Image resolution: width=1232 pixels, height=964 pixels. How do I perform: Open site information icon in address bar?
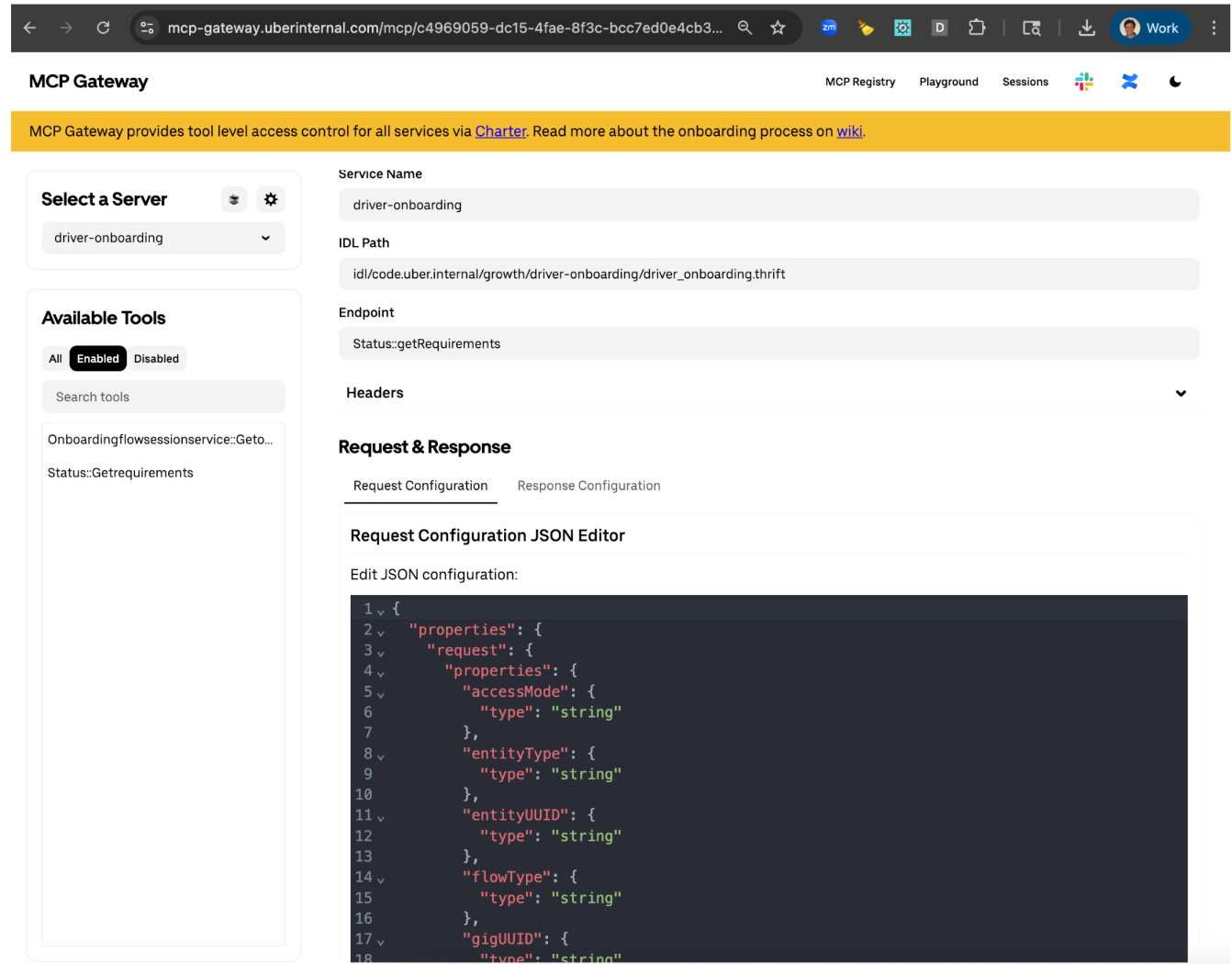[x=147, y=28]
